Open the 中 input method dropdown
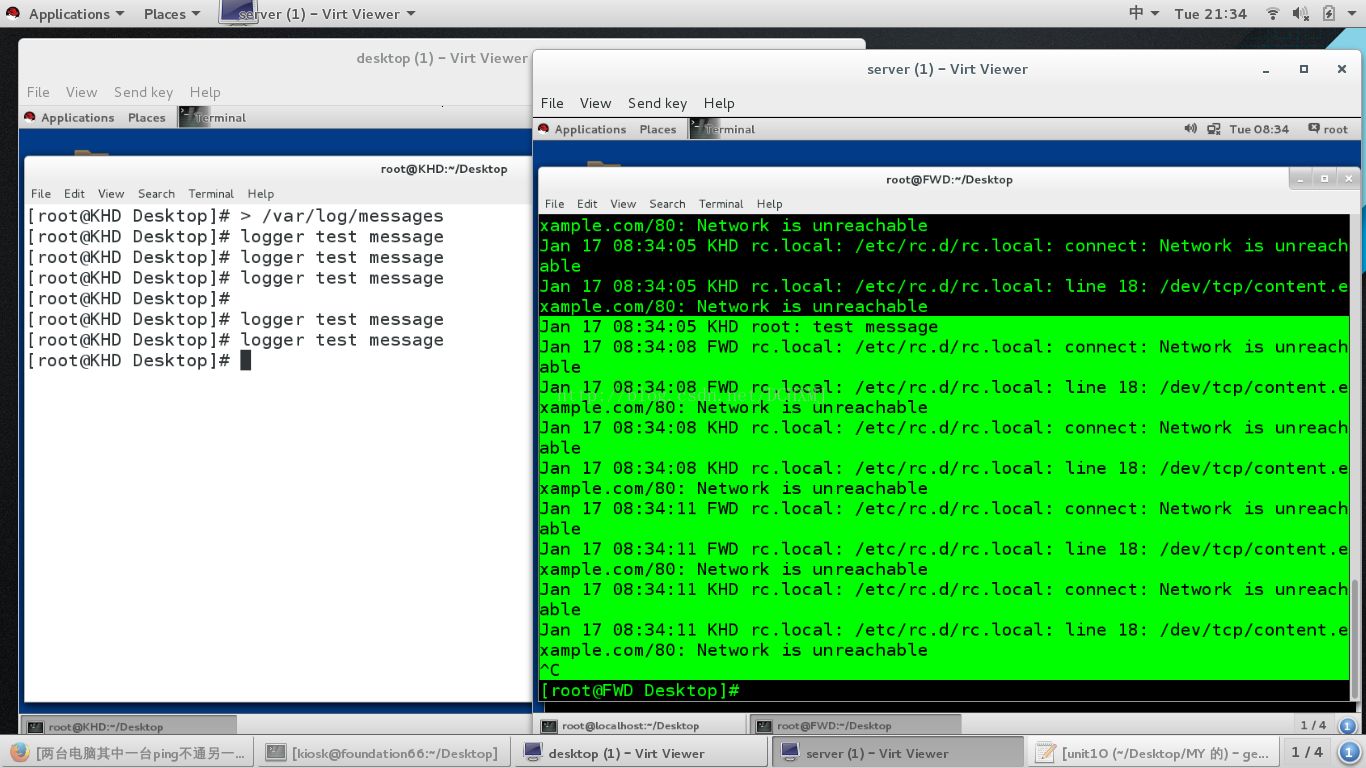1366x768 pixels. 1144,14
